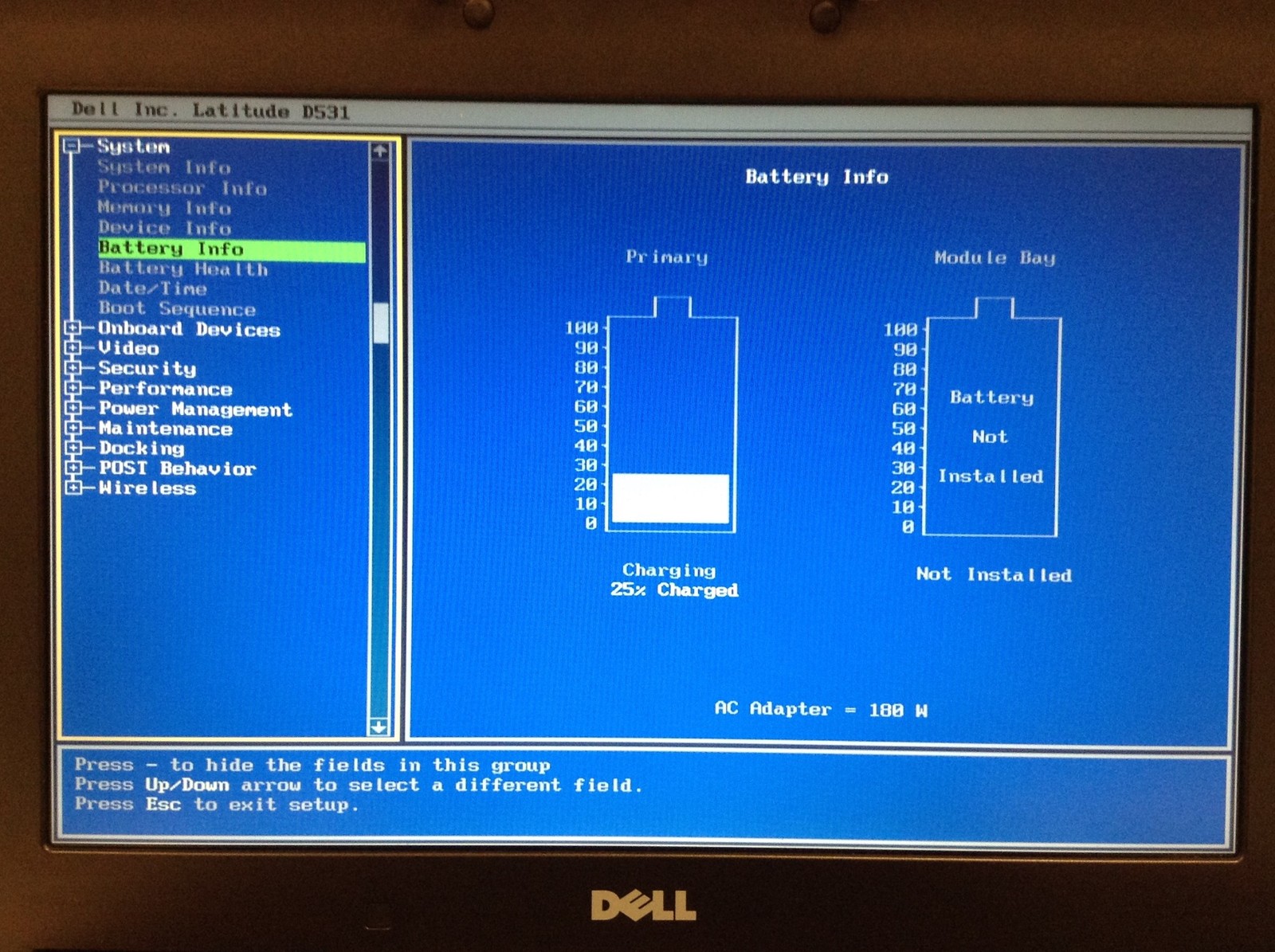
Task: Expand the Video group
Action: (73, 348)
